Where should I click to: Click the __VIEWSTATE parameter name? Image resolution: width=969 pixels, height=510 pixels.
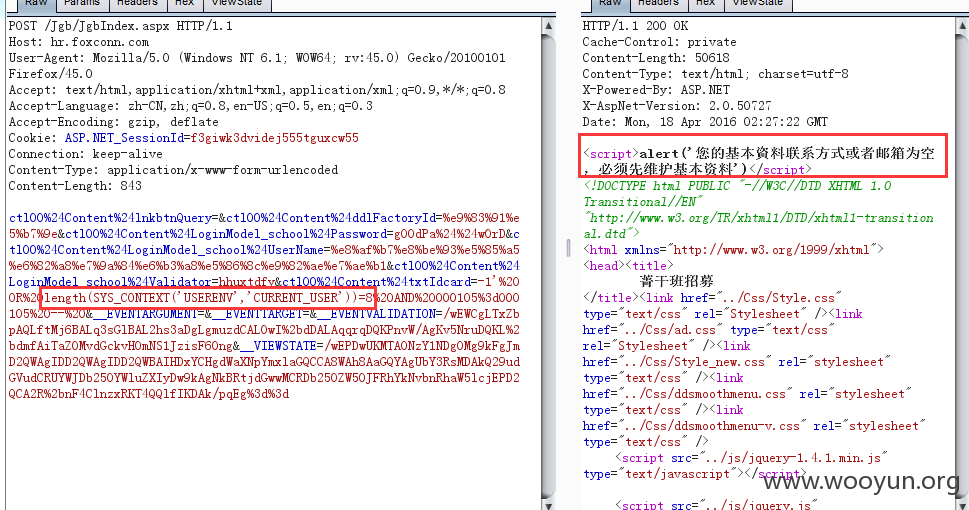[x=278, y=346]
